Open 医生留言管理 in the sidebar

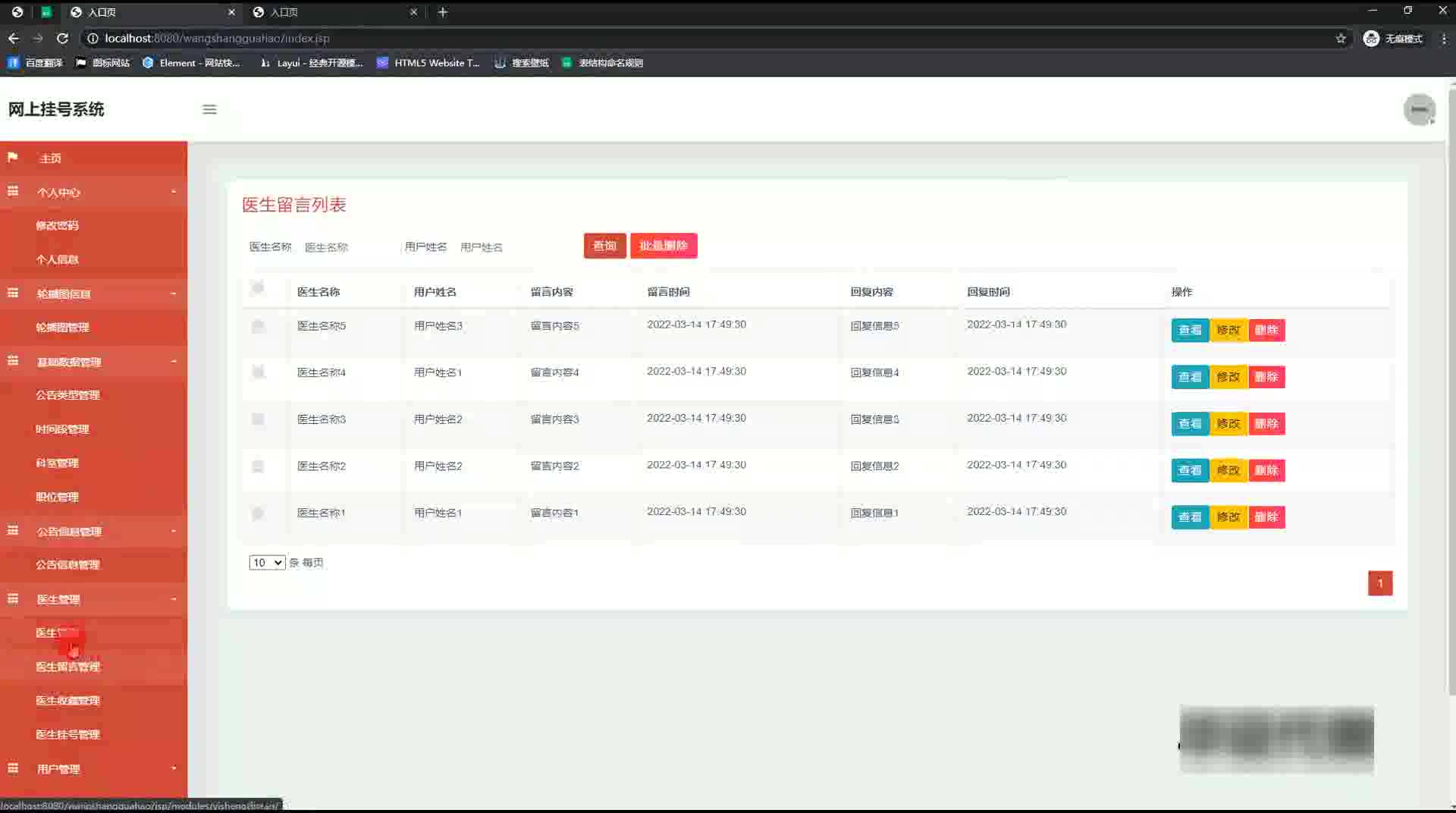coord(67,667)
